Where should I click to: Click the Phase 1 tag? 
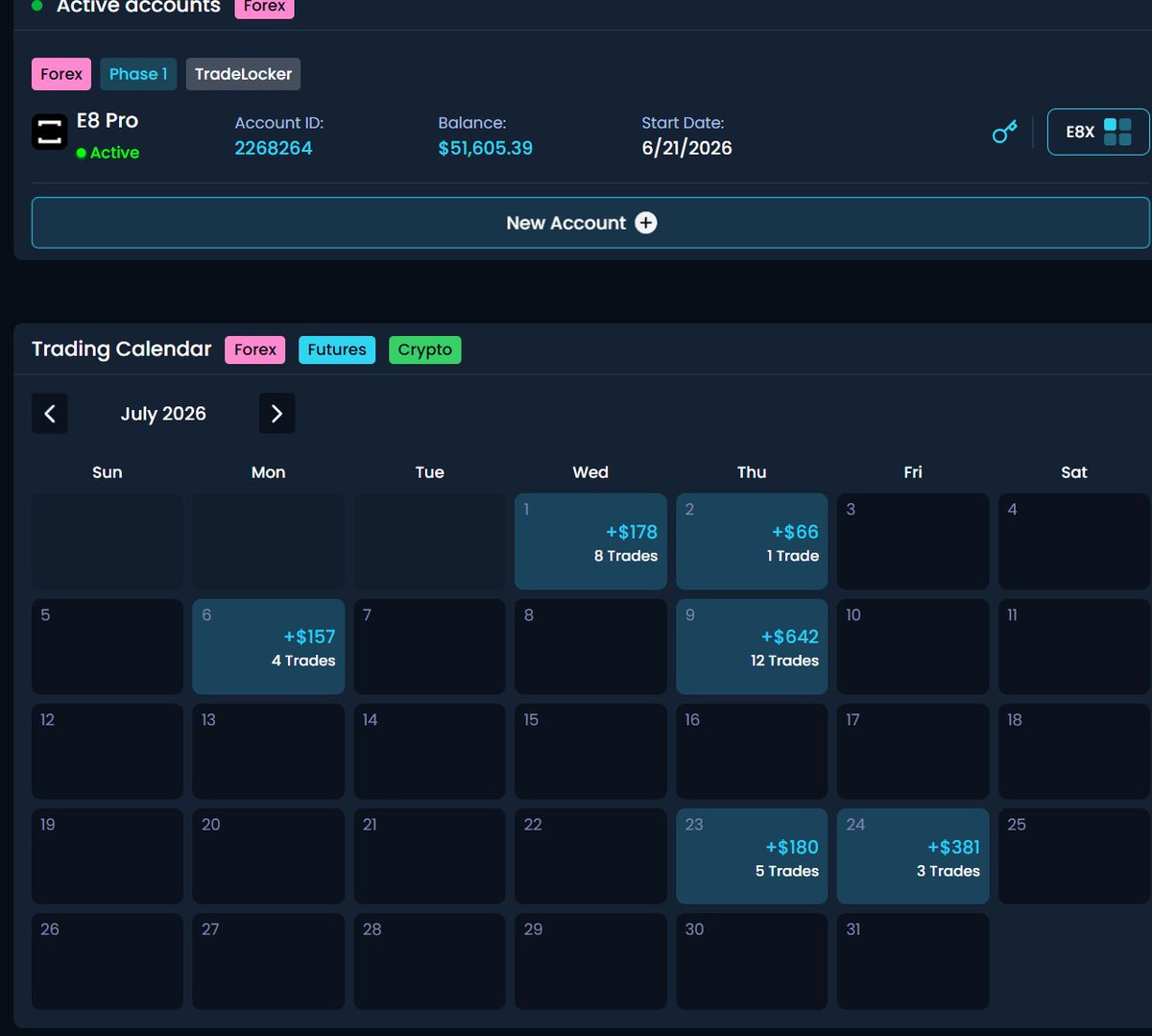(x=138, y=74)
